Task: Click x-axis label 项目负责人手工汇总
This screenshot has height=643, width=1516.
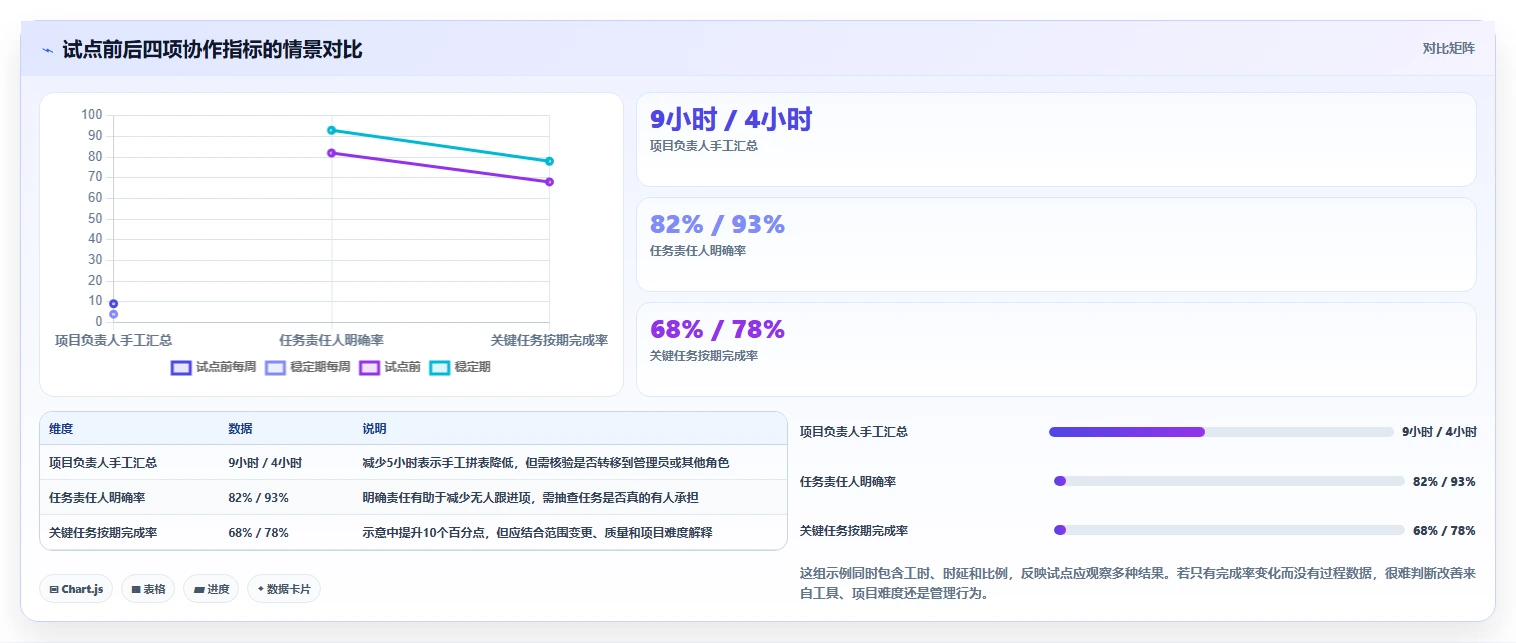Action: (x=113, y=340)
